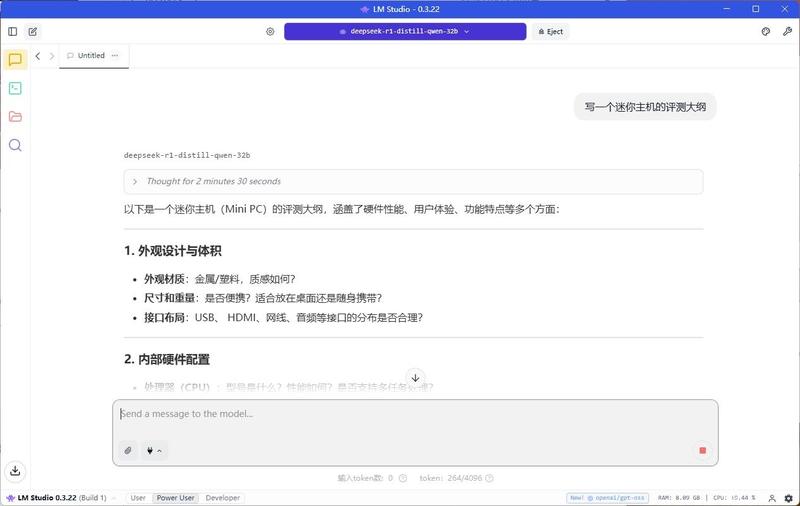Open the Untitled tab's three-dot menu

tap(115, 56)
